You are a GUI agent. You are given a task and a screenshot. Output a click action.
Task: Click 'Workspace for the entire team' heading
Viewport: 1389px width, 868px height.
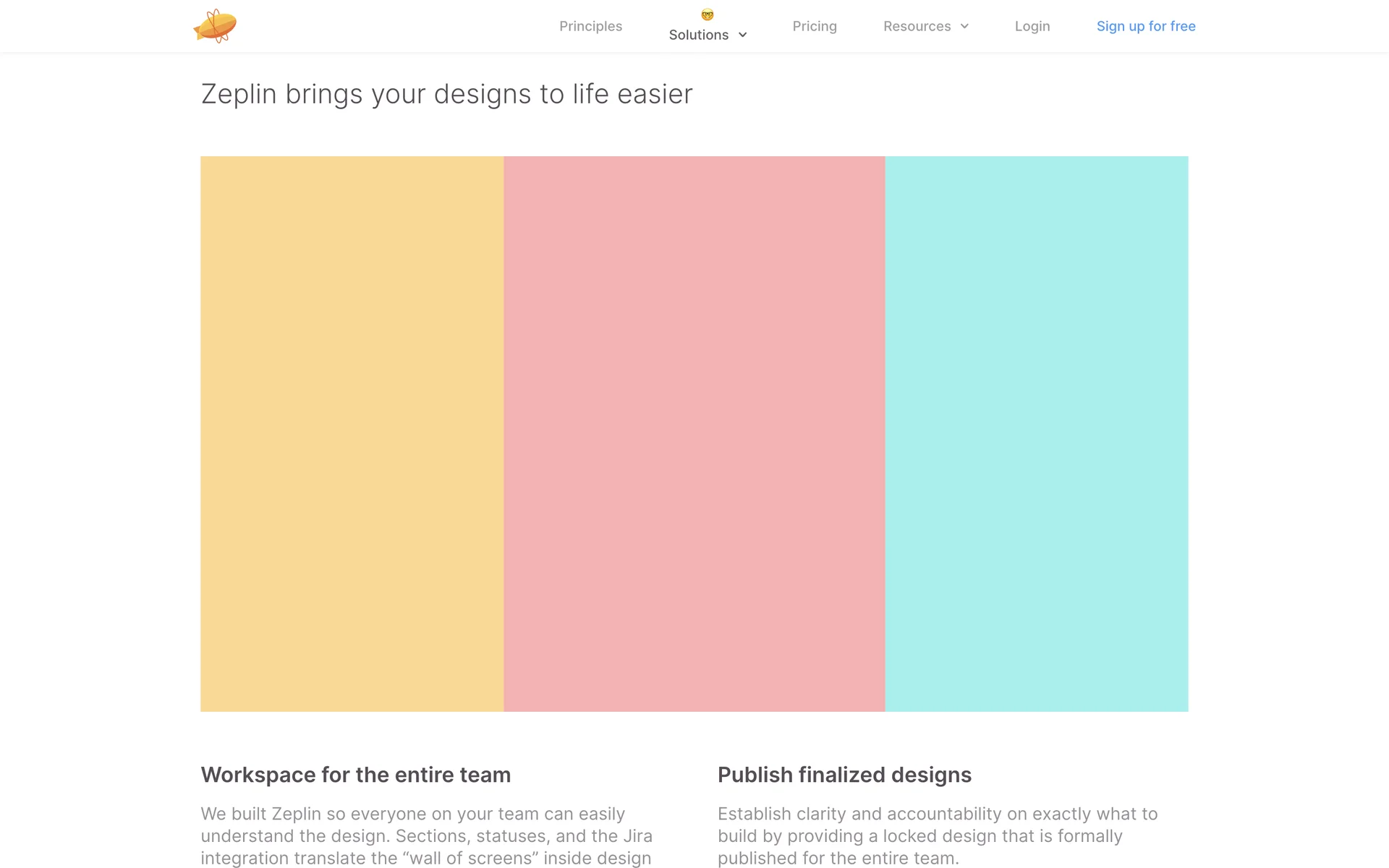tap(355, 775)
